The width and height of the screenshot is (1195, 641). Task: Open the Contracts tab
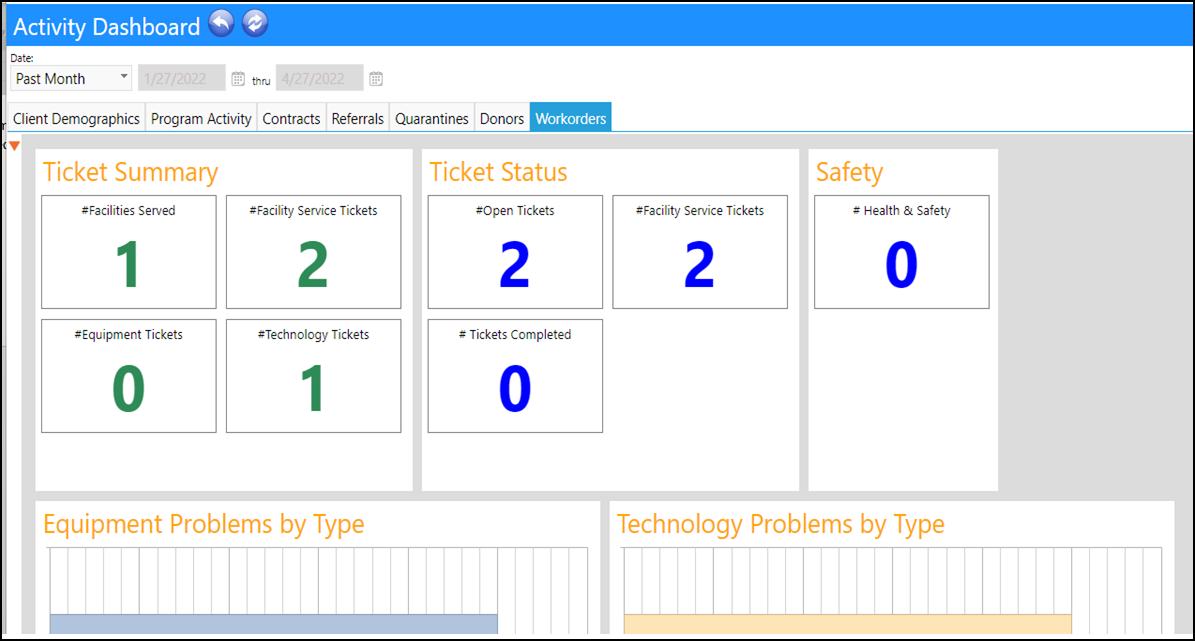291,118
